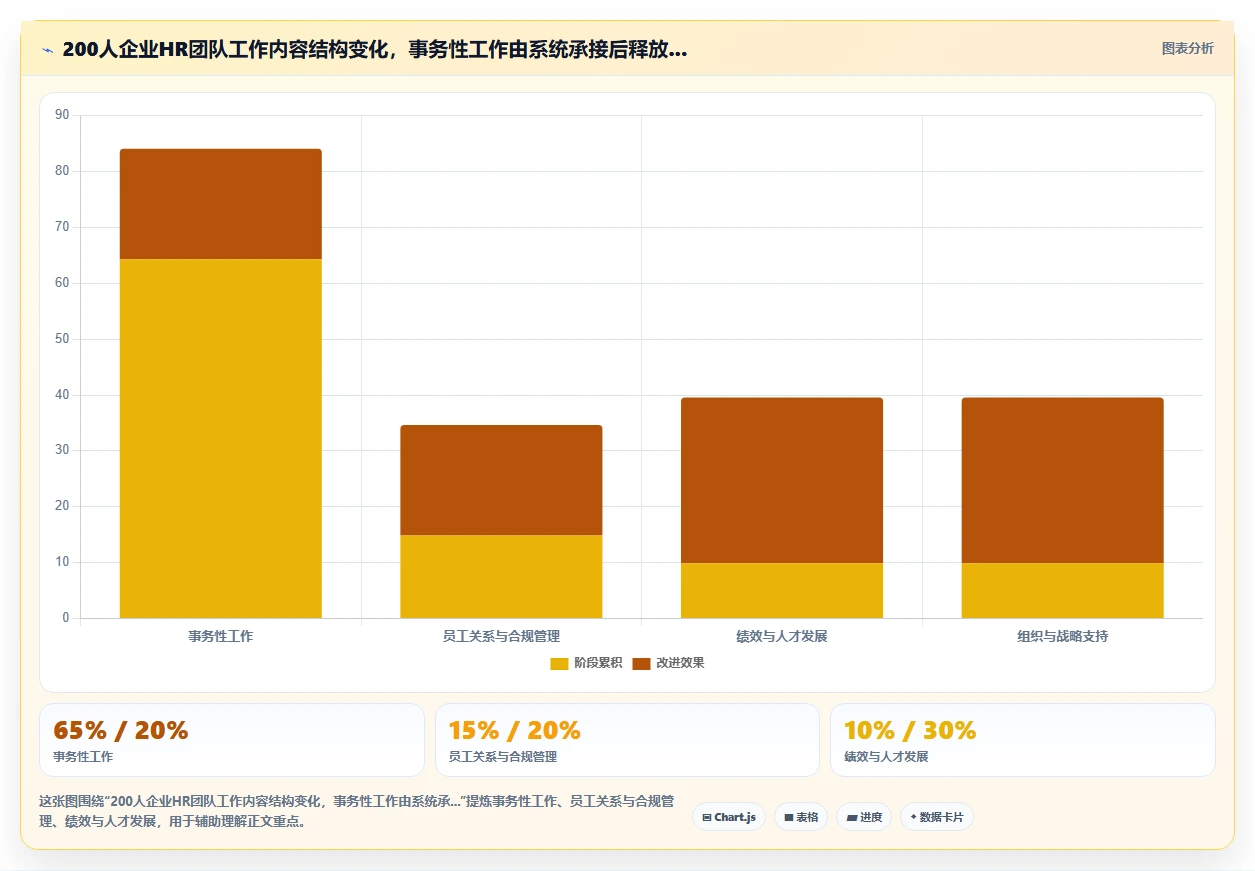Toggle the 阶段累积 legend item
This screenshot has width=1255, height=871.
[586, 664]
